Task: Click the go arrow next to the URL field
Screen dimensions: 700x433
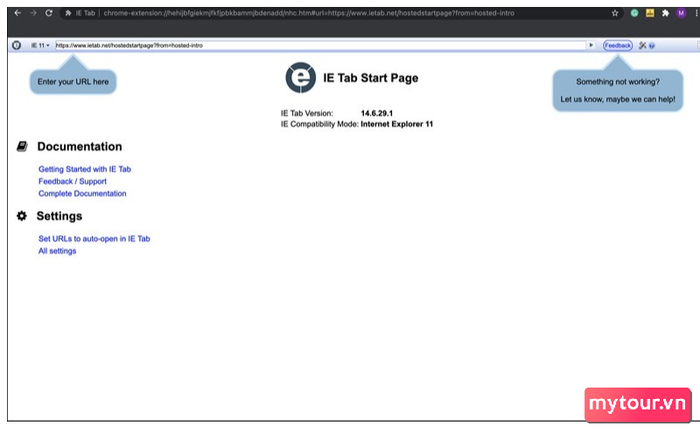Action: click(x=591, y=45)
